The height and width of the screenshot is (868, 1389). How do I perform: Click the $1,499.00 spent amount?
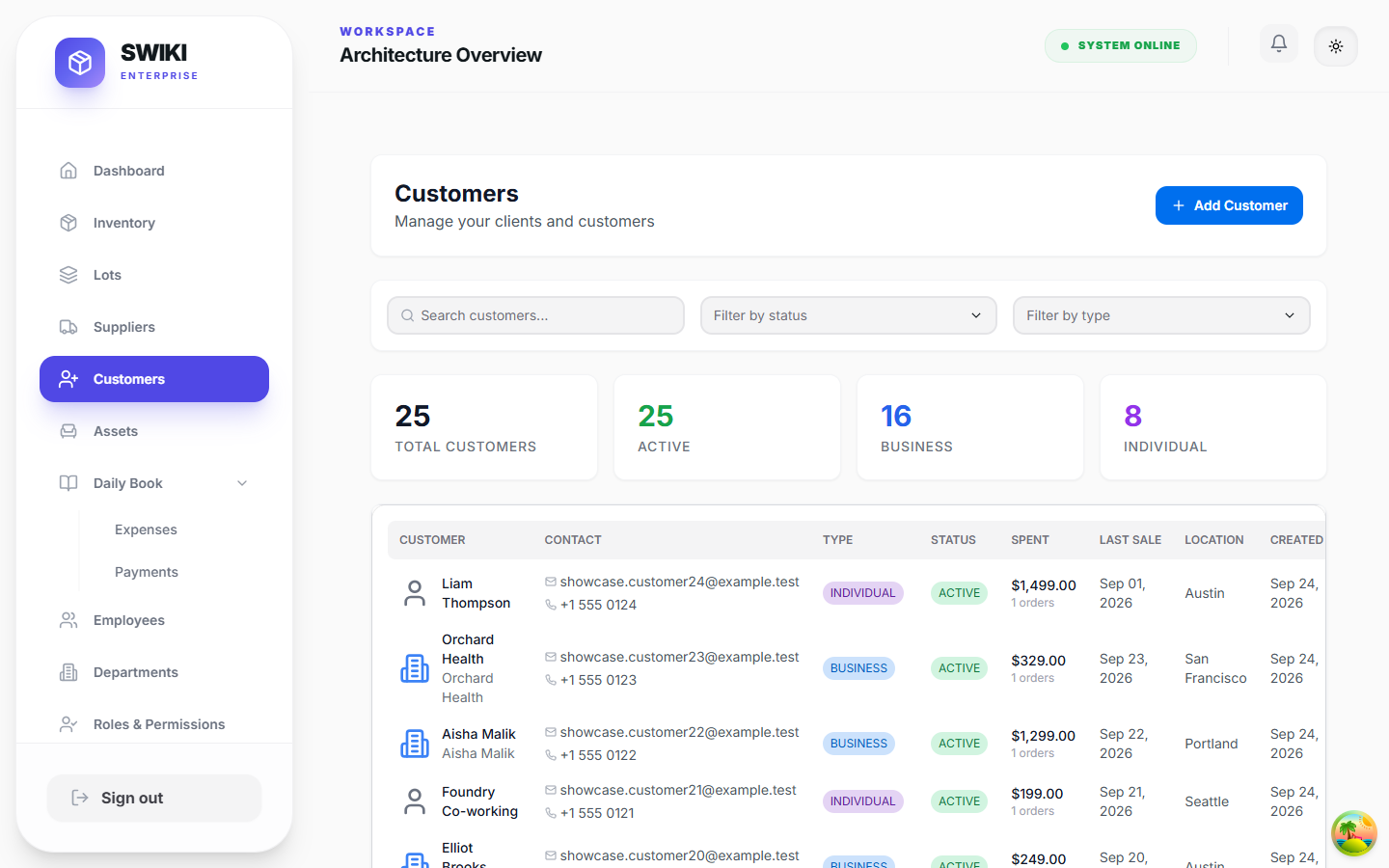coord(1044,585)
